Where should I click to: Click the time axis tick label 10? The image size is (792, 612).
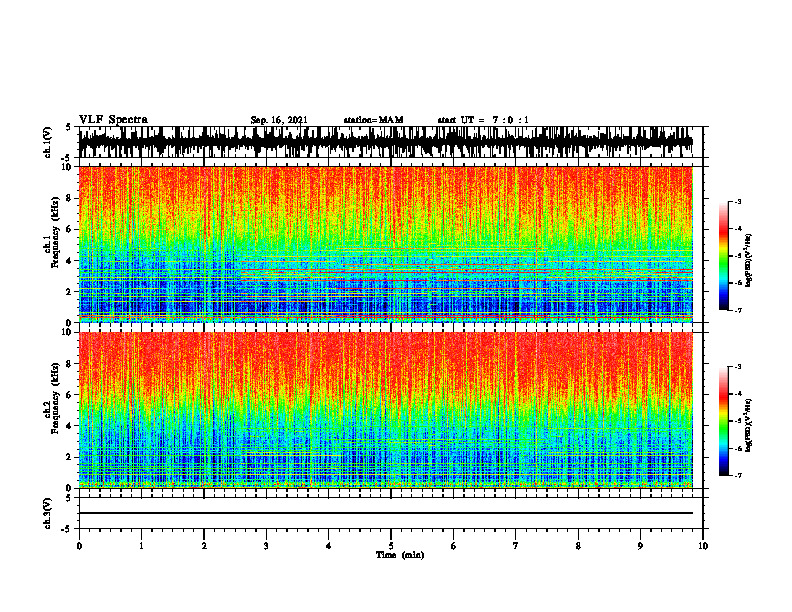click(703, 546)
